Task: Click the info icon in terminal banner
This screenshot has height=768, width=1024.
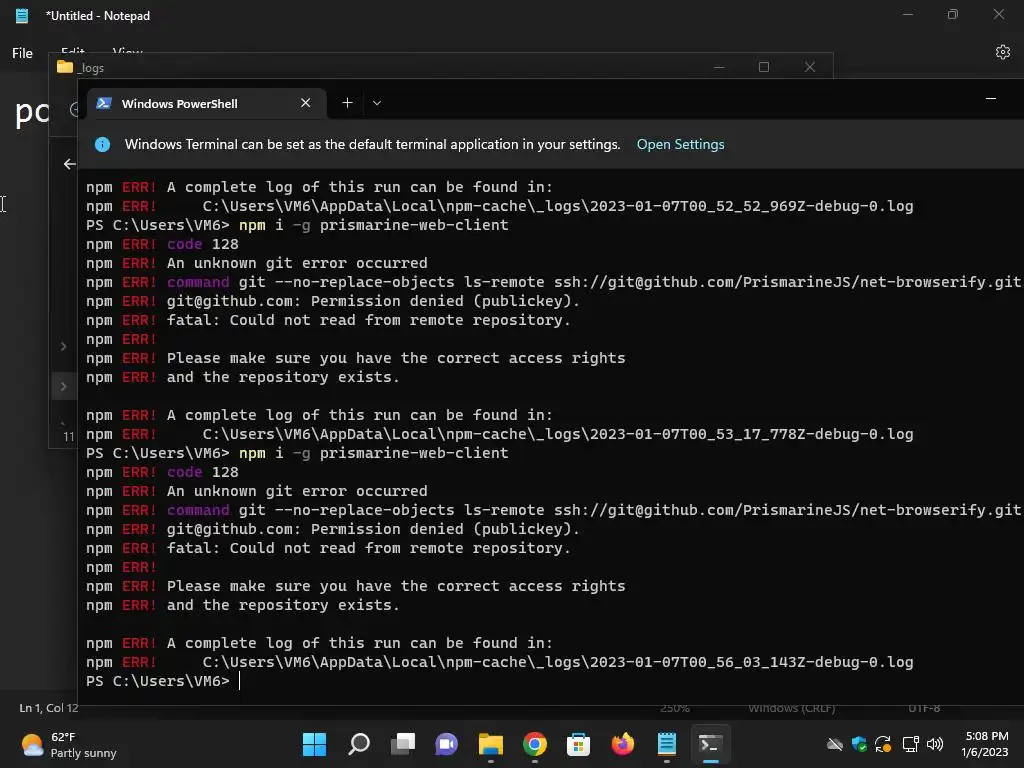Action: [103, 144]
